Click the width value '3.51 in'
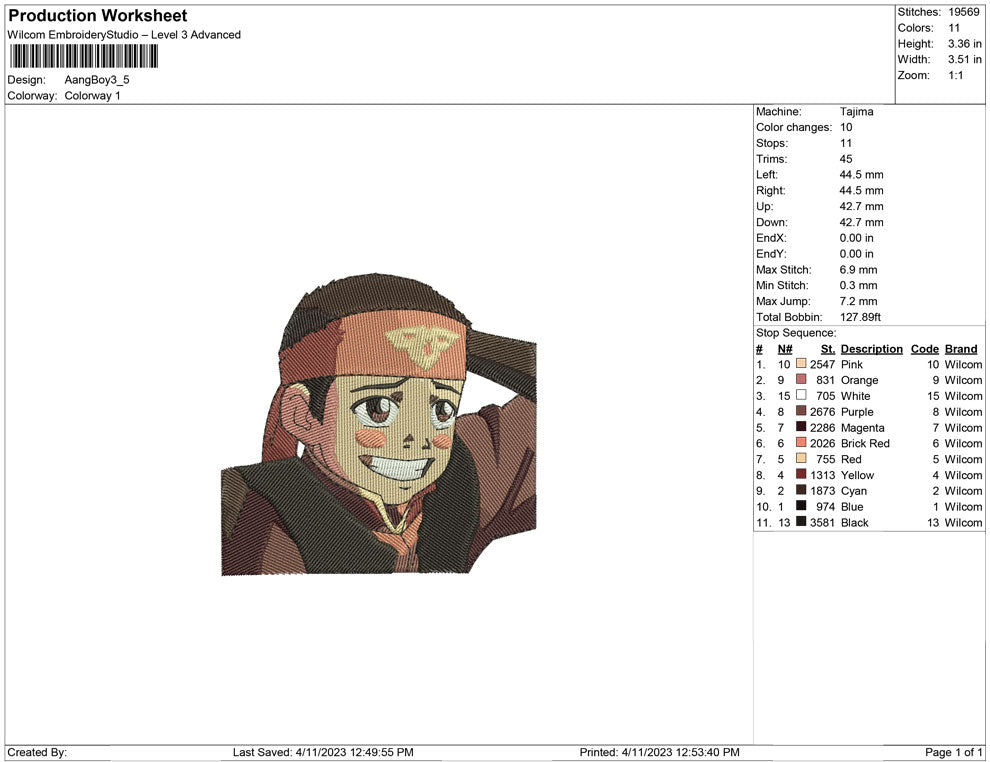This screenshot has width=990, height=762. [x=964, y=59]
